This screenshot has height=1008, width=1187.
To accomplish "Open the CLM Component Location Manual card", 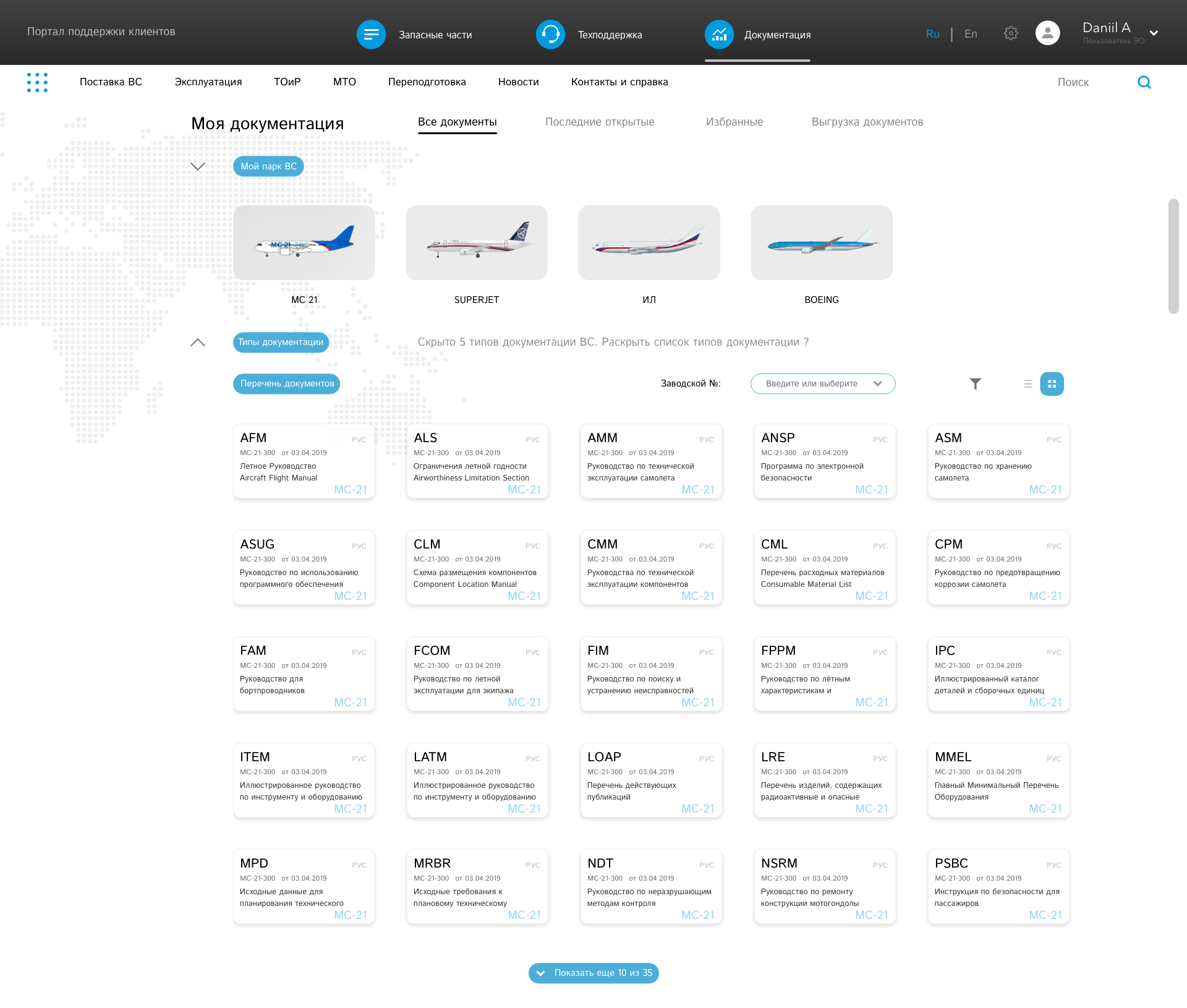I will click(478, 568).
